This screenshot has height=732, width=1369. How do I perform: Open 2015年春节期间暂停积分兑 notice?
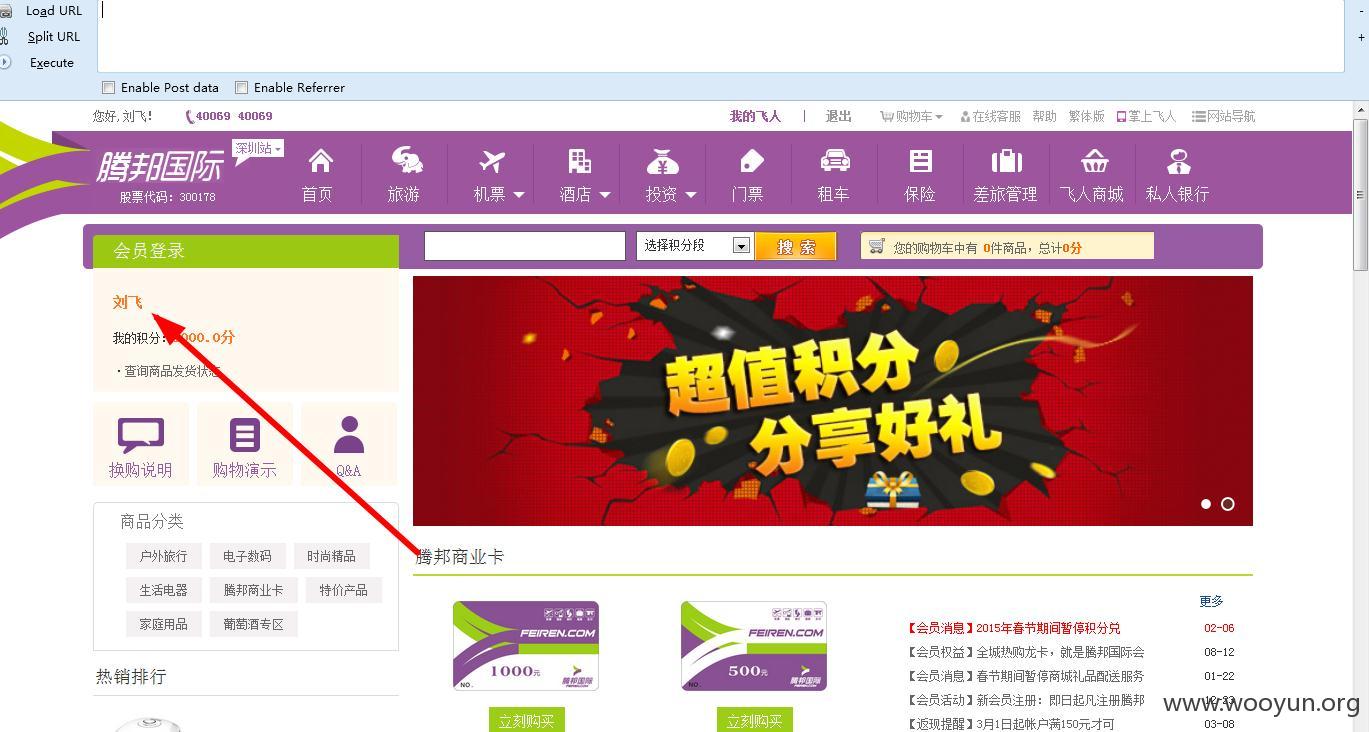[x=1048, y=628]
